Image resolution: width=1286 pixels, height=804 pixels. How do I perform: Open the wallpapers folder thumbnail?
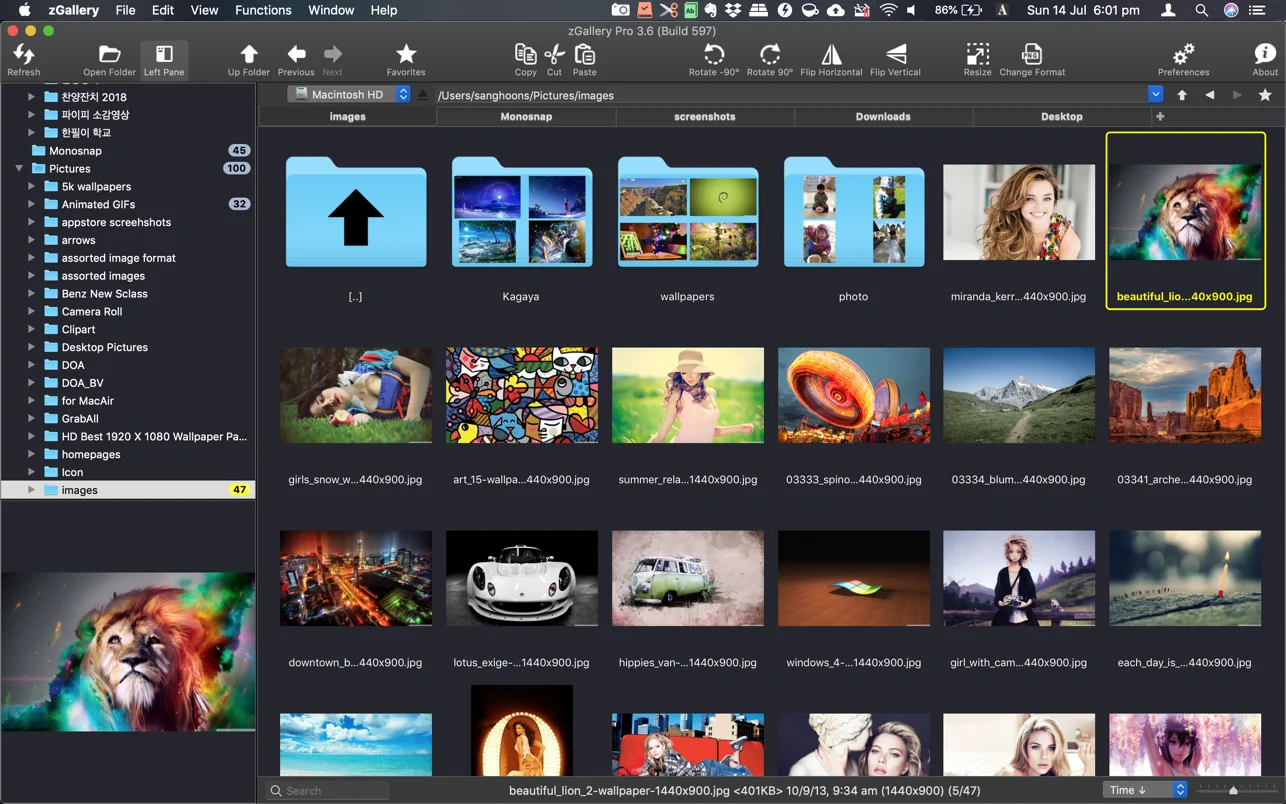coord(687,211)
